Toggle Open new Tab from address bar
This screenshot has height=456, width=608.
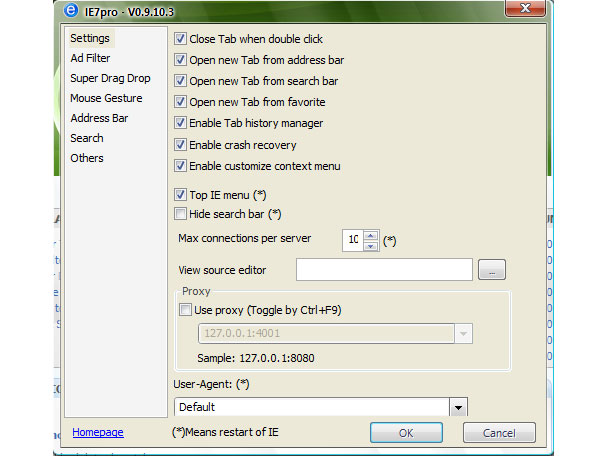click(x=180, y=60)
